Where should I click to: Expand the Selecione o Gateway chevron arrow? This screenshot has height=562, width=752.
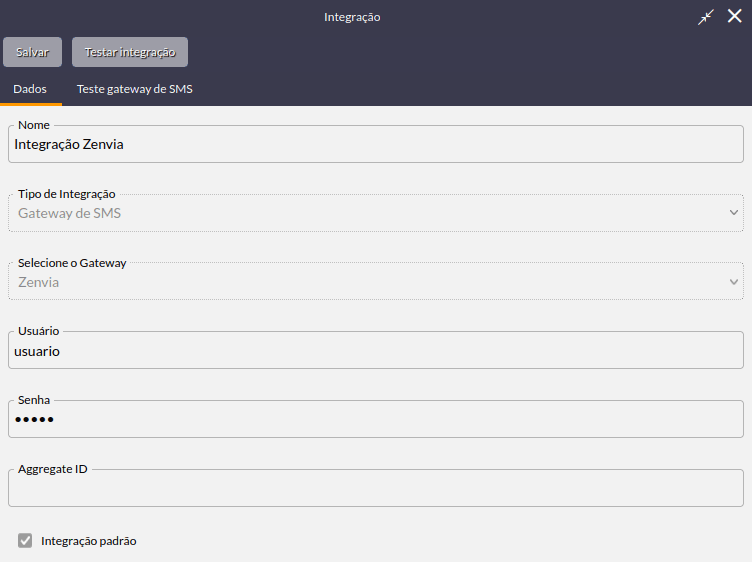coord(733,281)
